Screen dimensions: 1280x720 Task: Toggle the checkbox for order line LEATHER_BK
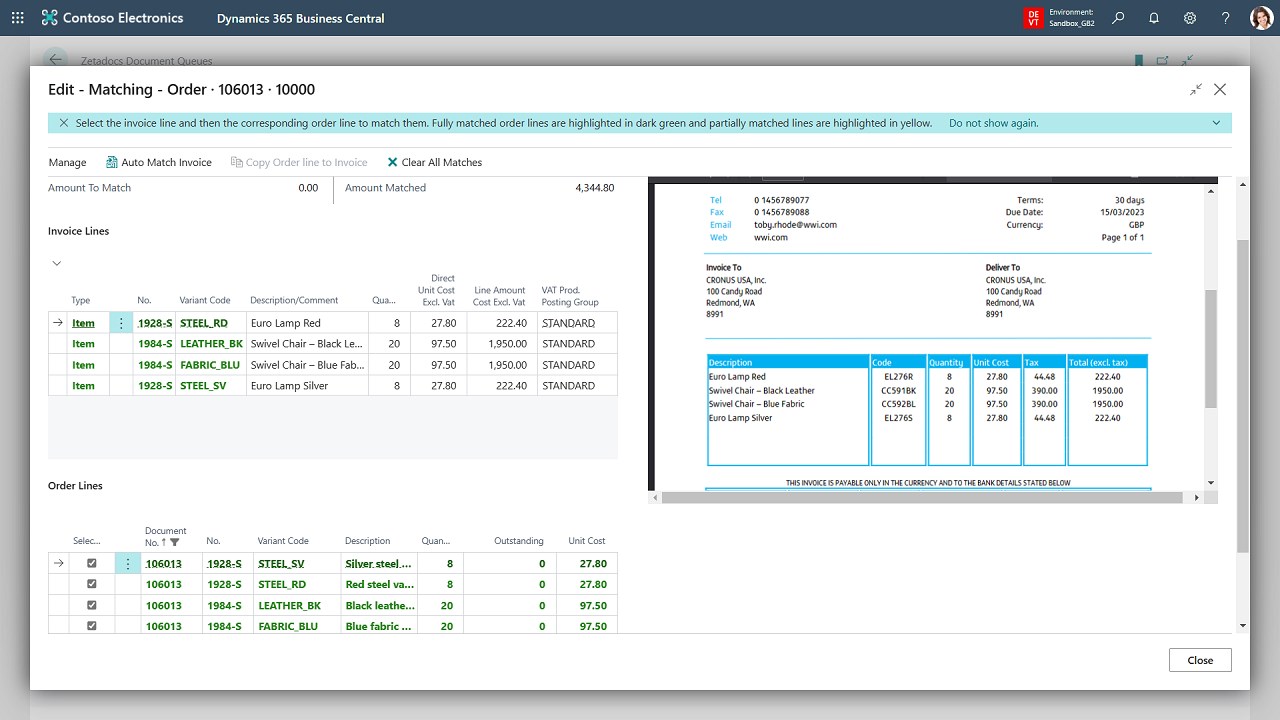[92, 605]
